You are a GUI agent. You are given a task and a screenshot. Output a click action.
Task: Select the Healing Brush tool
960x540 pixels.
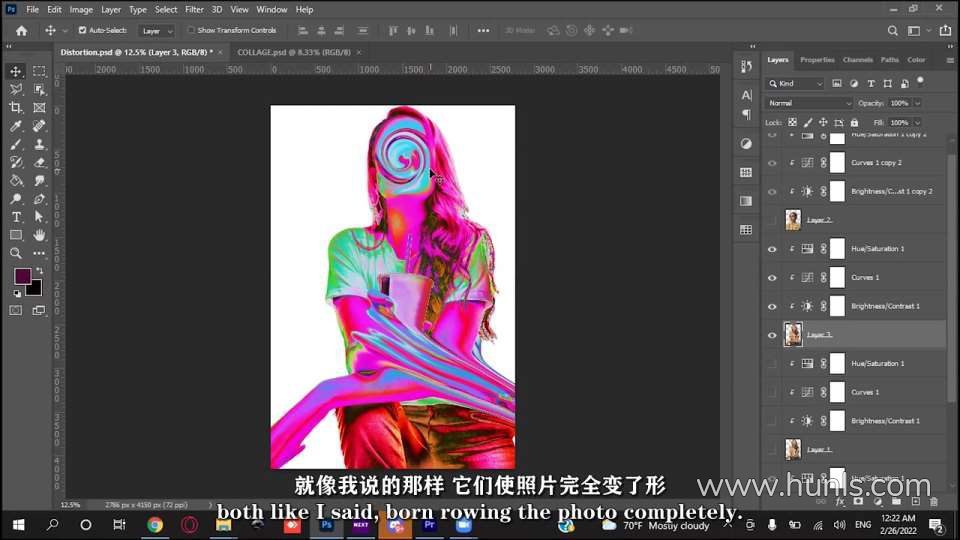pos(39,126)
